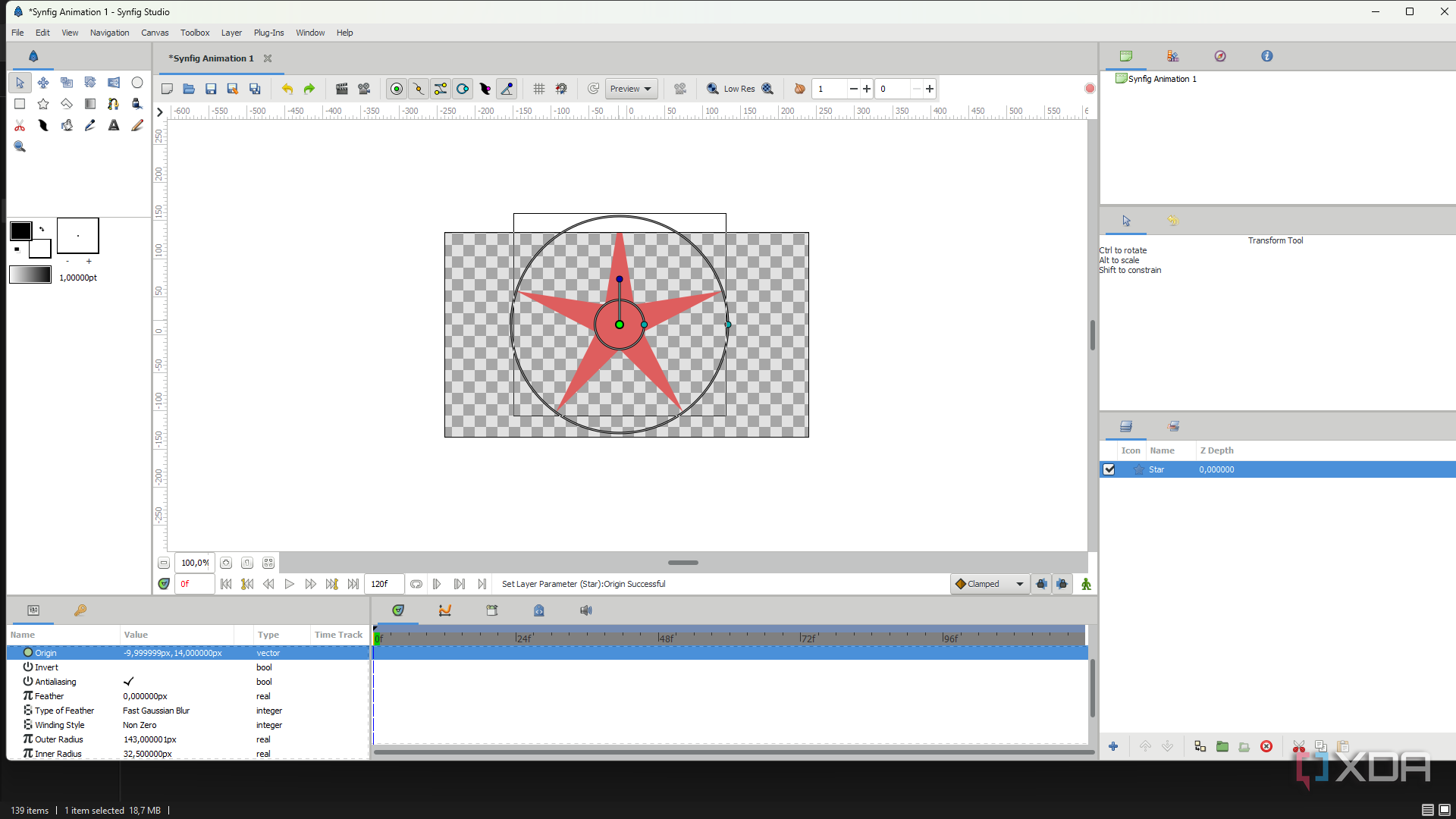Toggle vertex handles display
The image size is (1456, 819).
click(x=419, y=89)
